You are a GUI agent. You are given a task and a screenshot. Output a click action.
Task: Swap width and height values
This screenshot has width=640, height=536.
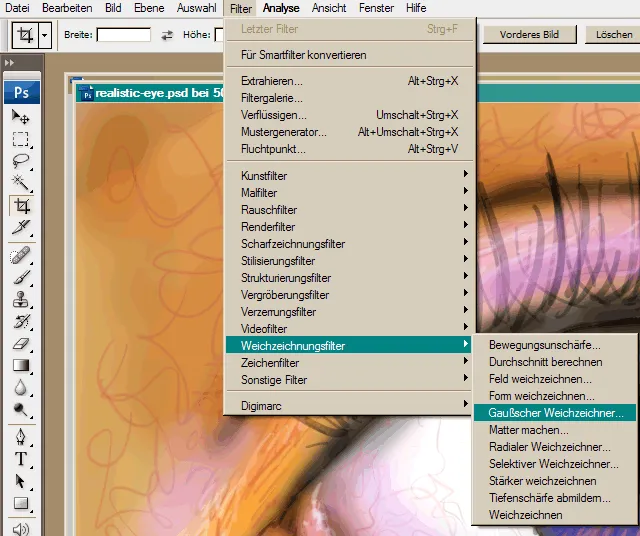point(167,36)
